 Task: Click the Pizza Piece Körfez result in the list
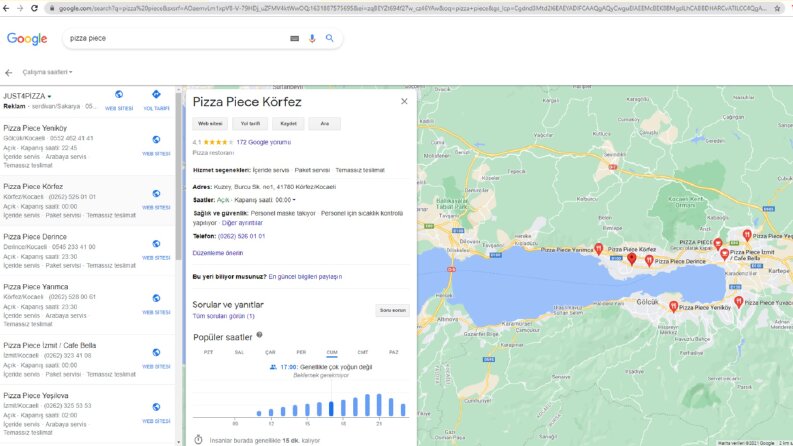tap(87, 201)
